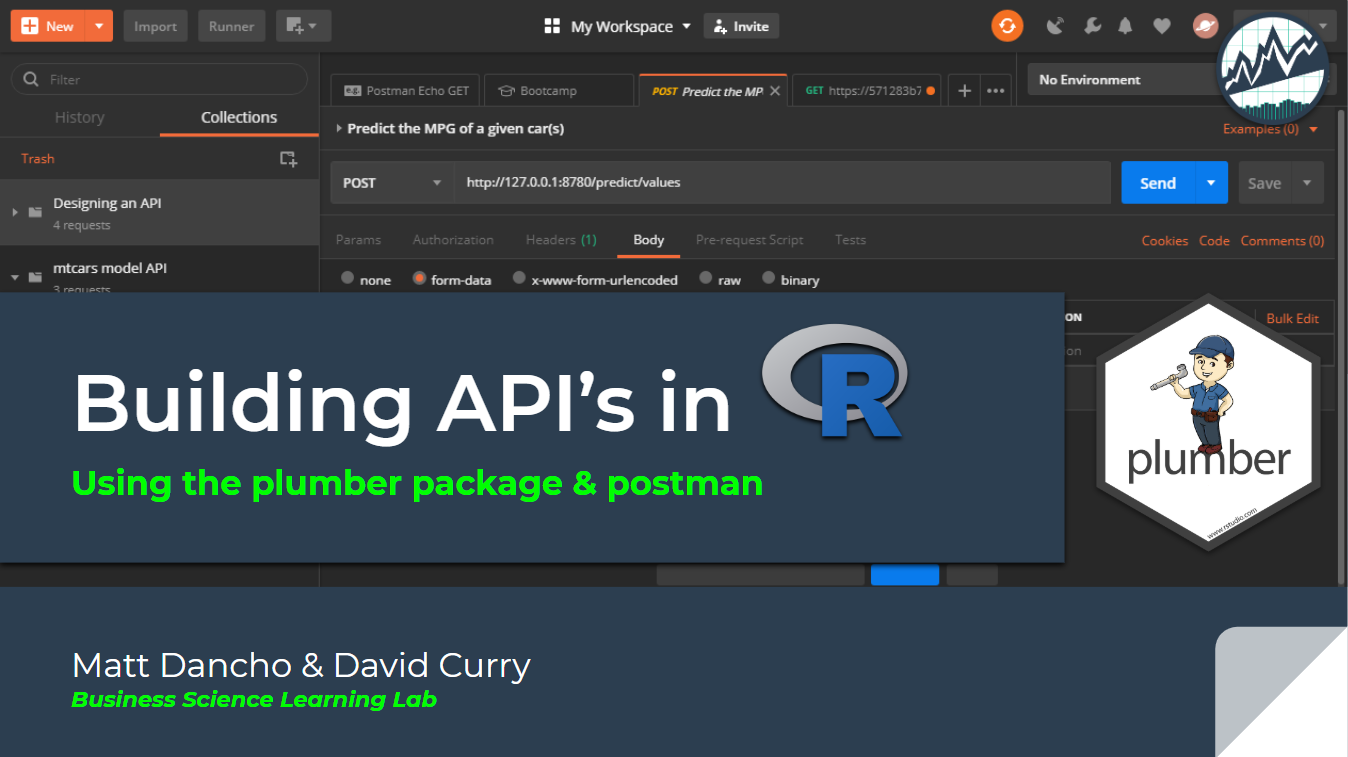
Task: Select the binary body radio button
Action: tap(768, 278)
